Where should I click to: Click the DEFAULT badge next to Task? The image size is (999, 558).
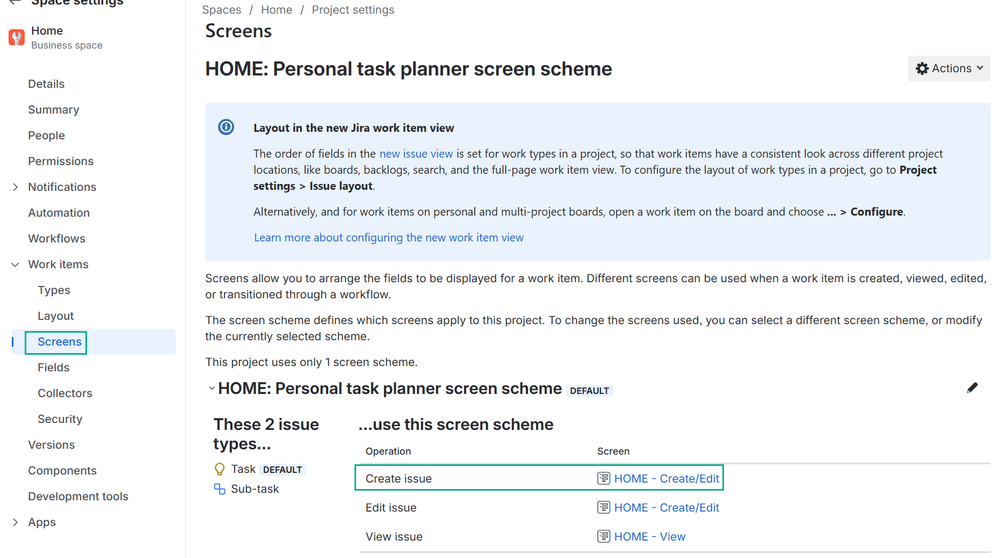[x=282, y=469]
